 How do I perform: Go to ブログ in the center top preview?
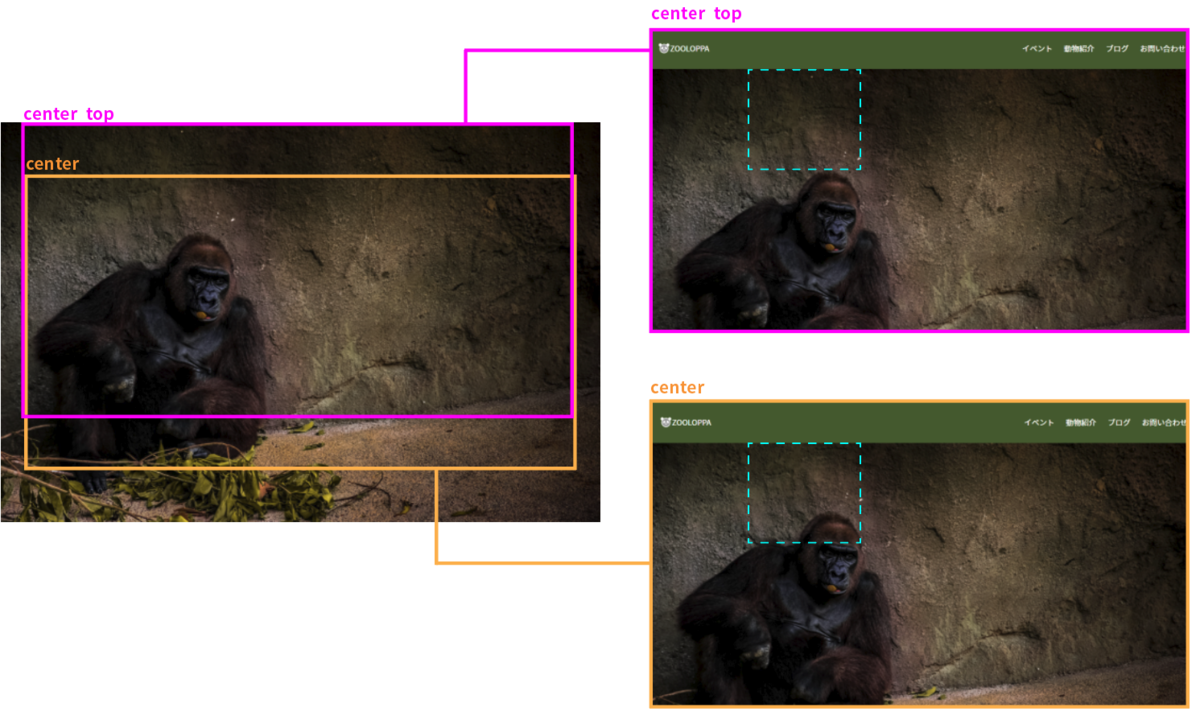[x=1117, y=48]
